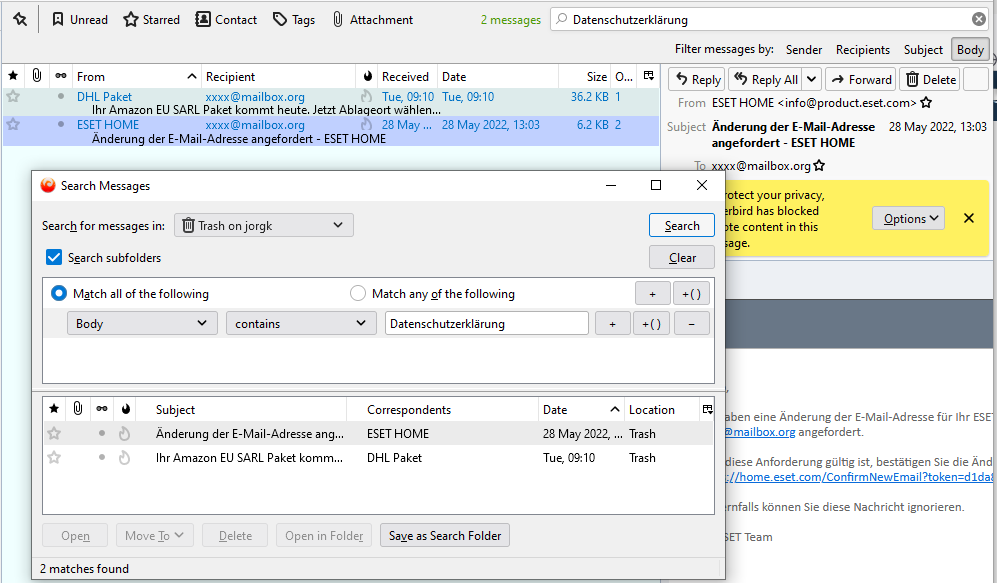Open the contains condition dropdown
Image resolution: width=997 pixels, height=583 pixels.
(x=300, y=323)
